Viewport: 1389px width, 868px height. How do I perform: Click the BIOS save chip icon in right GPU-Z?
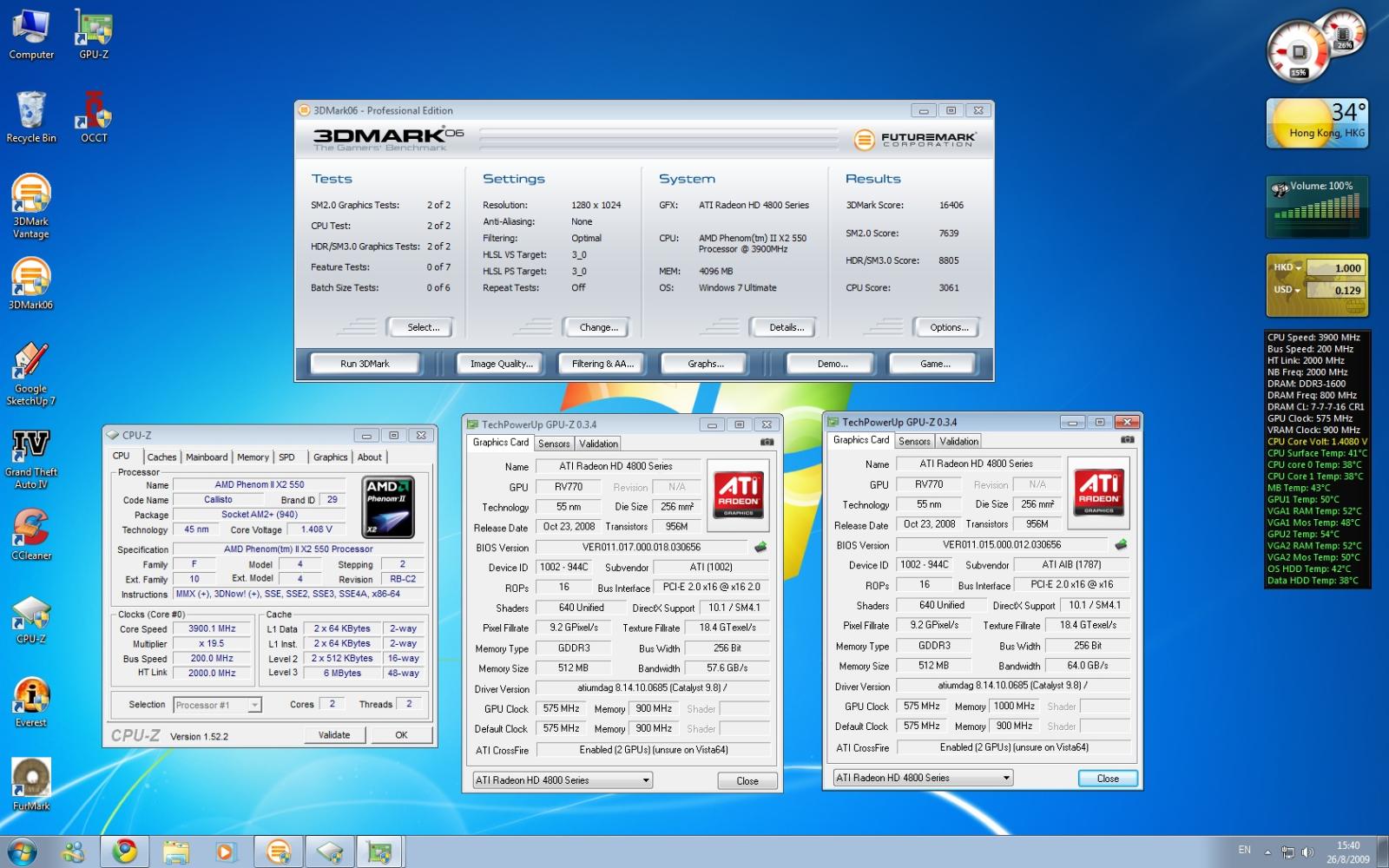click(1121, 544)
